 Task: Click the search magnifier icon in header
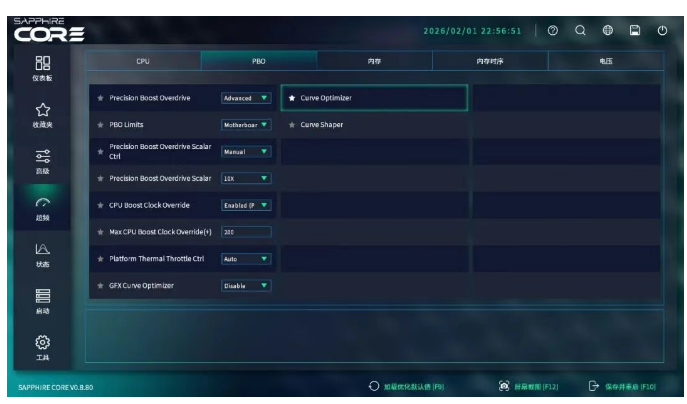tap(580, 30)
